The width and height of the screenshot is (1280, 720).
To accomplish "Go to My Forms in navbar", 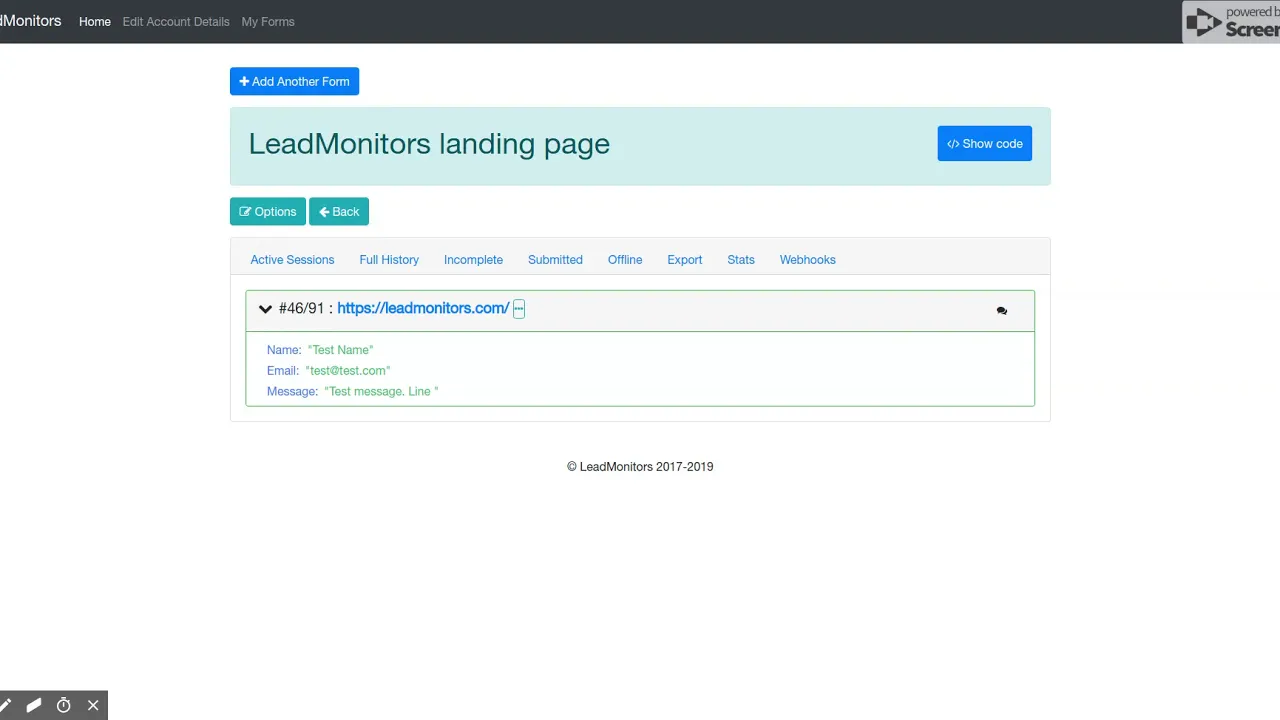I will click(268, 22).
